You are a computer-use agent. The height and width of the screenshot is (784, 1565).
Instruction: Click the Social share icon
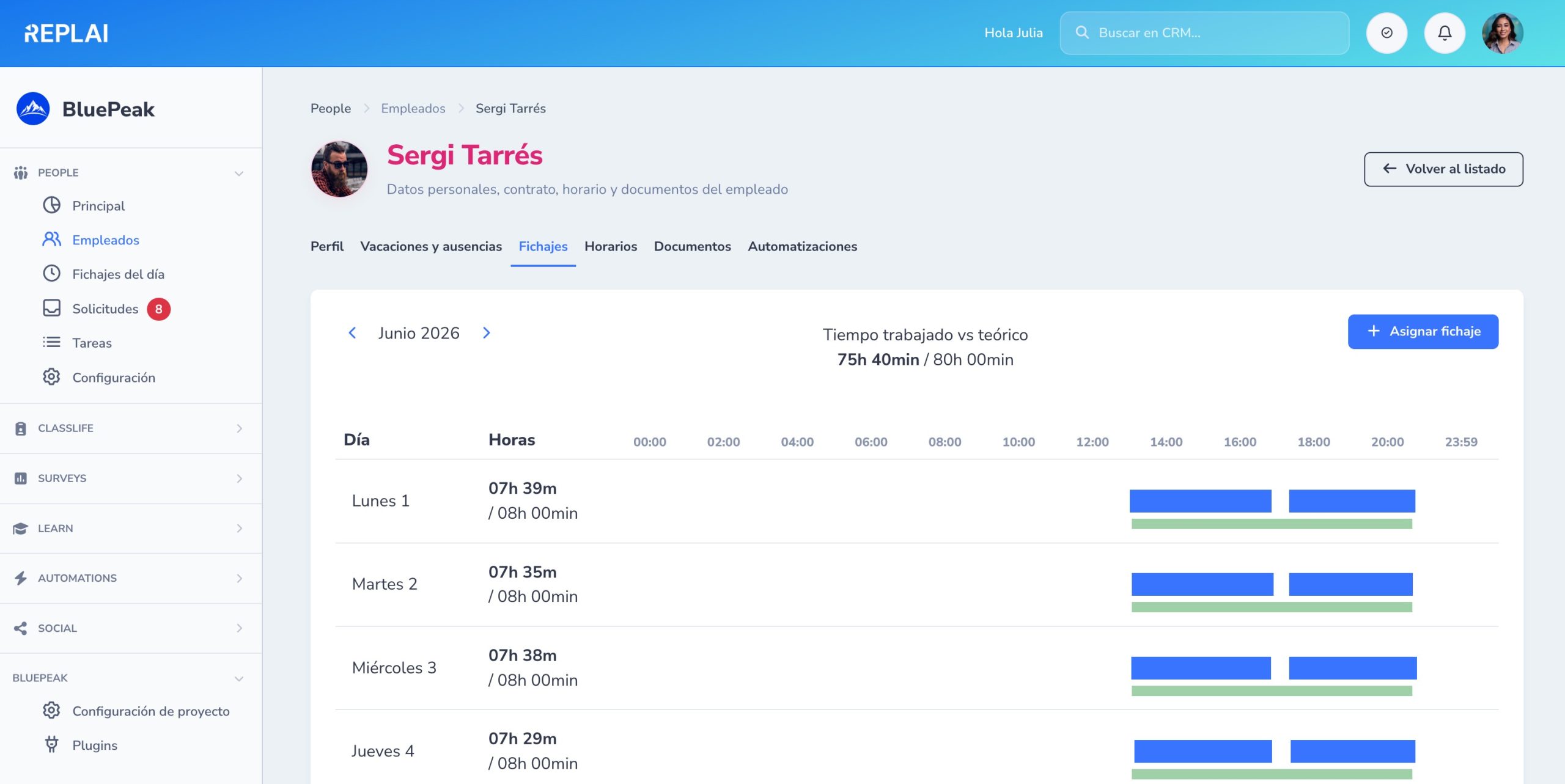[x=21, y=628]
